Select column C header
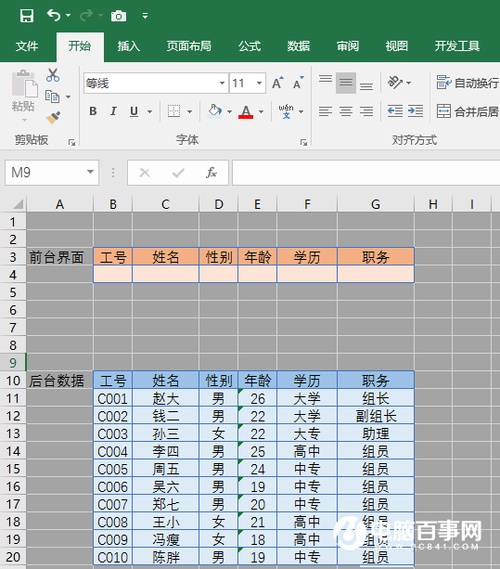Viewport: 500px width, 569px height. tap(165, 204)
